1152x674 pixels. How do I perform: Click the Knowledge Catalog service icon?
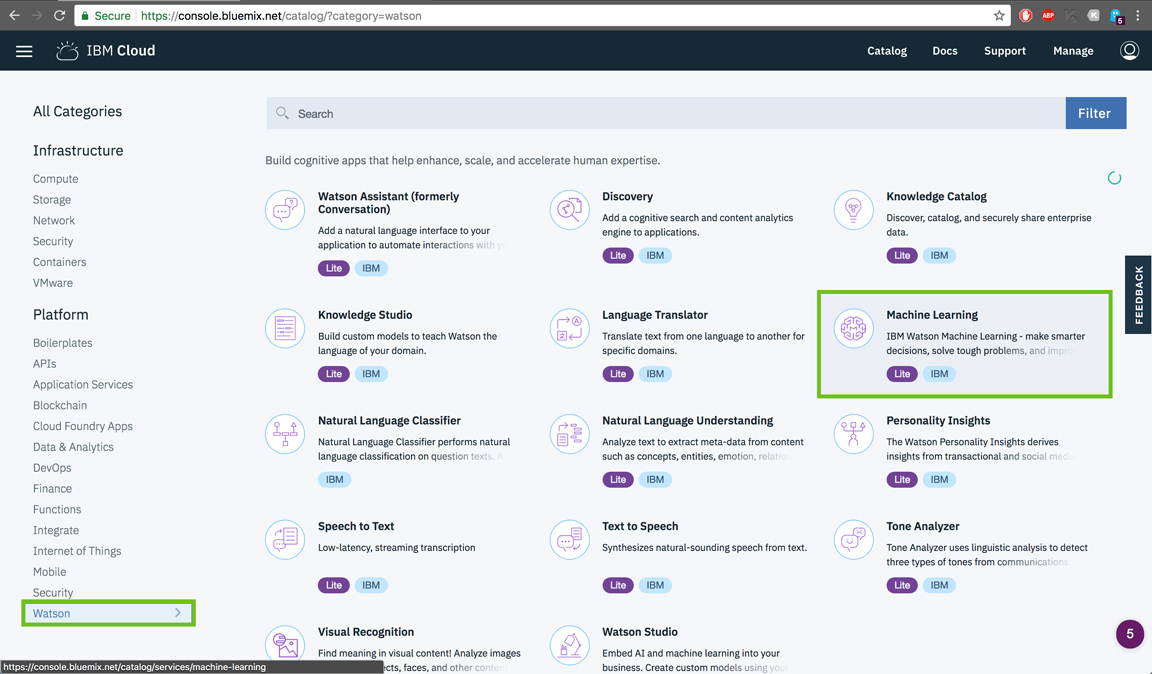click(854, 209)
